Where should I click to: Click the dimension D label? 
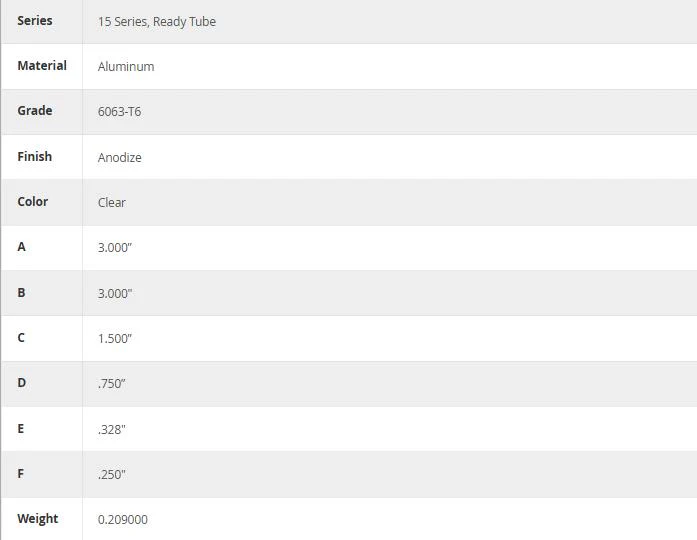click(x=21, y=383)
